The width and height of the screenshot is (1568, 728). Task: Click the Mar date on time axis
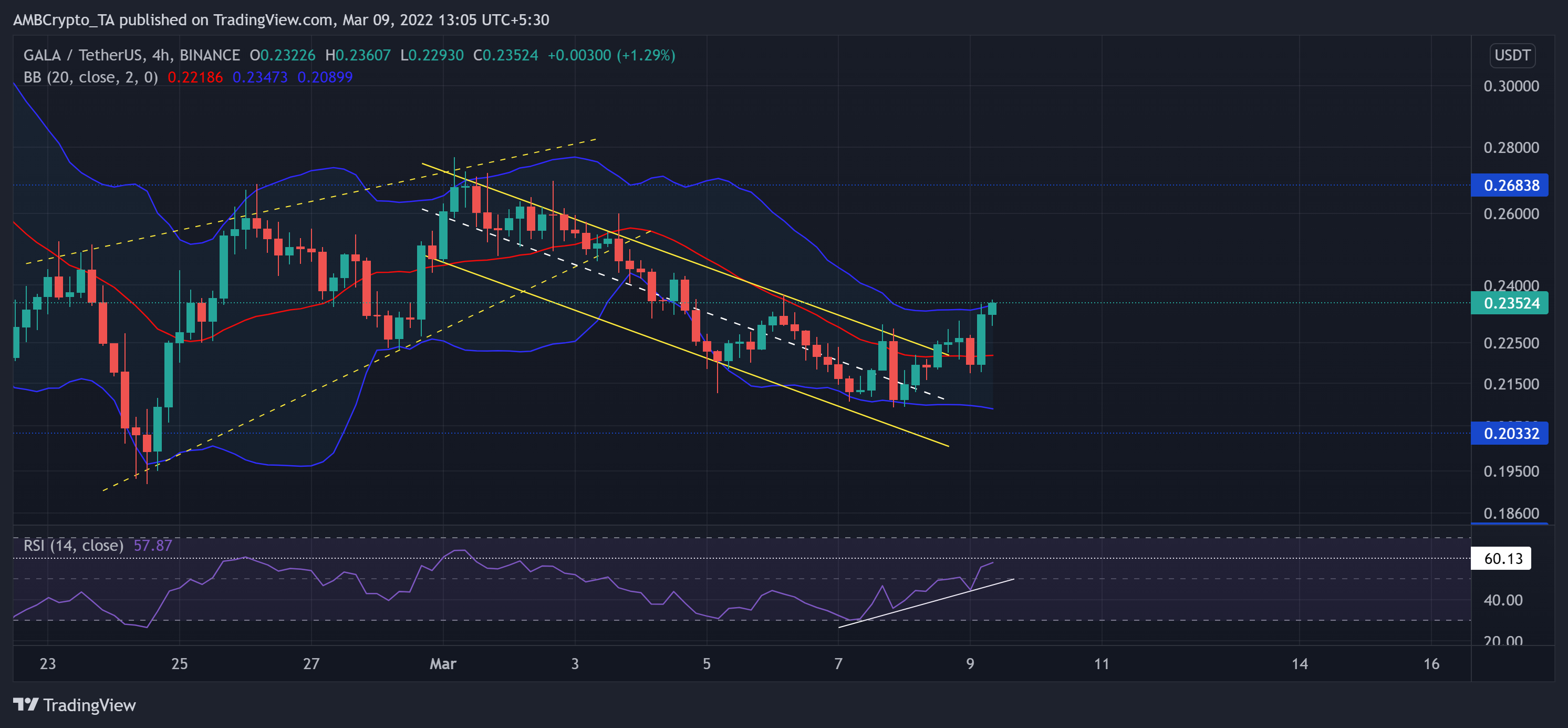pos(442,663)
